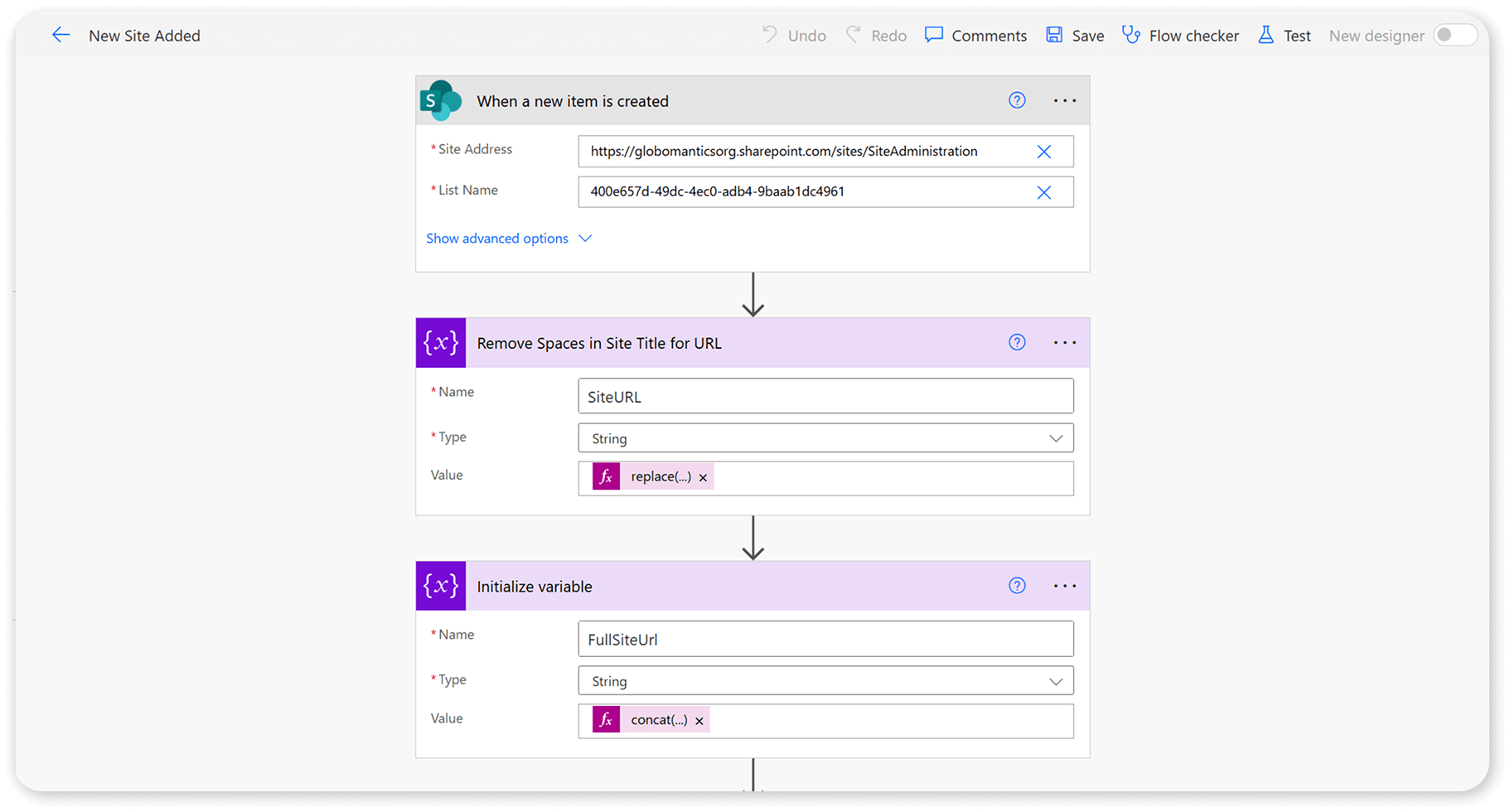Click the Undo button
The height and width of the screenshot is (812, 1510).
pyautogui.click(x=794, y=36)
